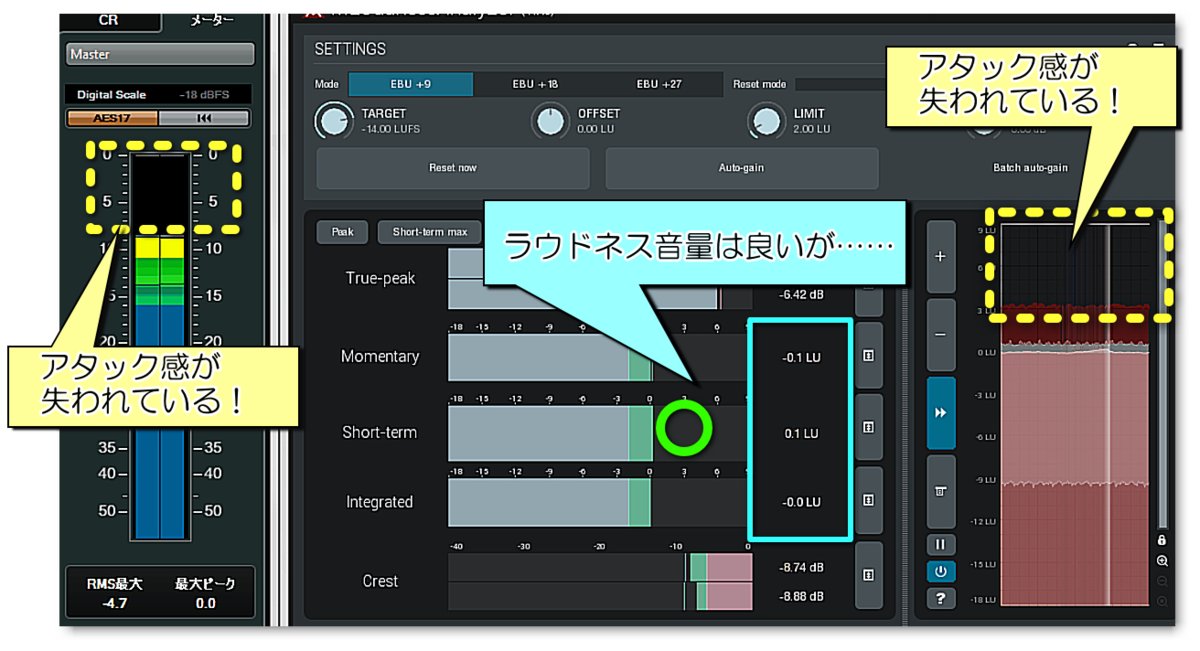Image resolution: width=1200 pixels, height=651 pixels.
Task: Click the -6.42 dB True-peak value
Action: click(x=801, y=295)
